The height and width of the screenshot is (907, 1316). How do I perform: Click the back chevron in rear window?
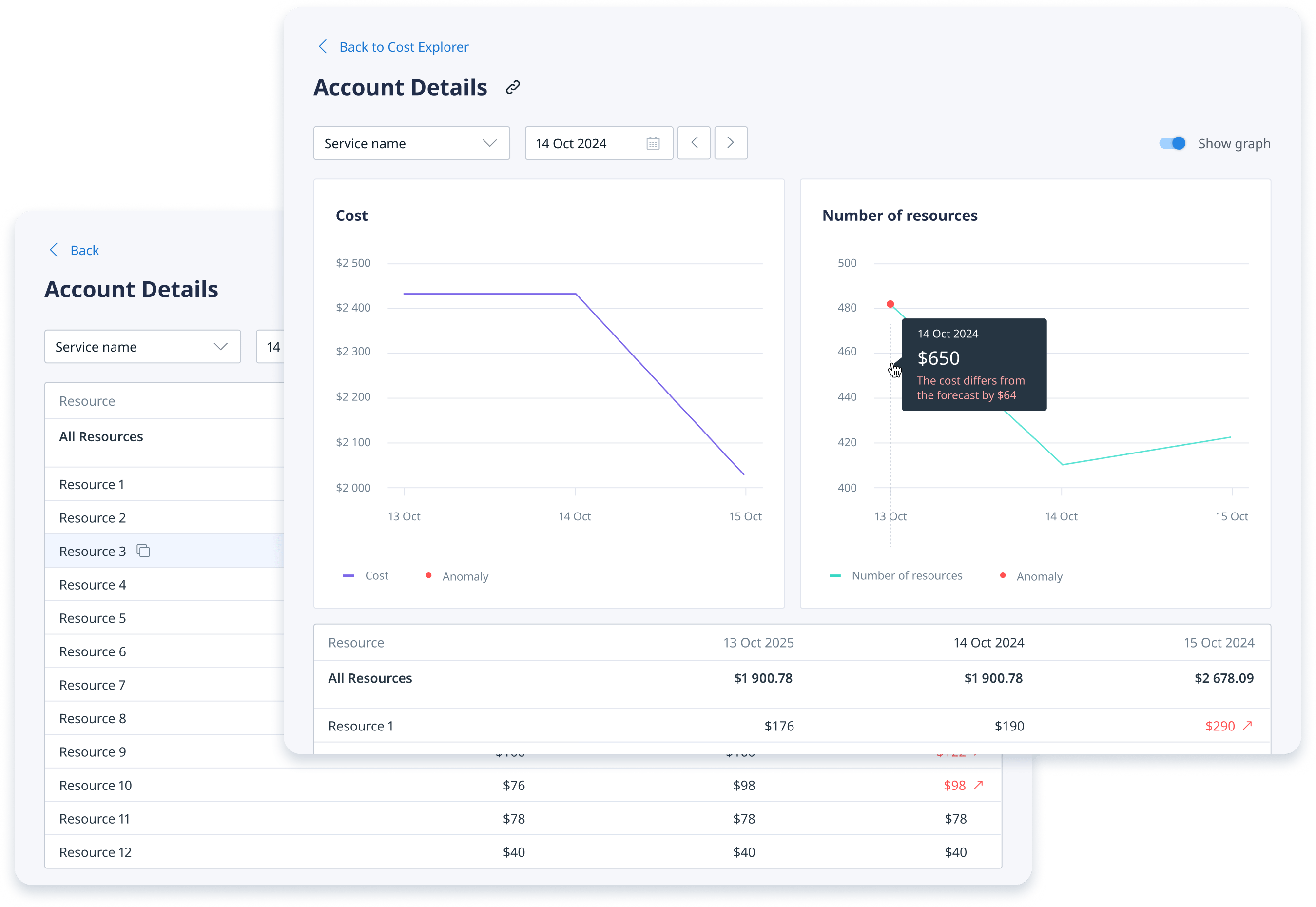[x=54, y=250]
